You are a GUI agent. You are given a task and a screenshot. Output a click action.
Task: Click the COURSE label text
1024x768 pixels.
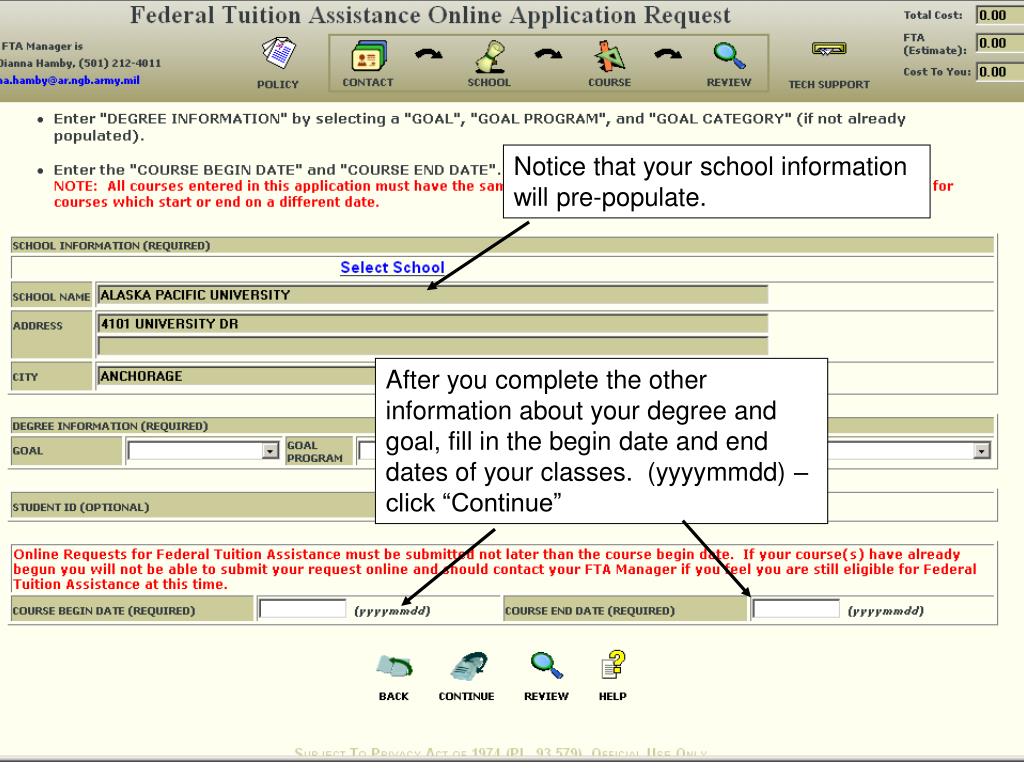tap(609, 82)
